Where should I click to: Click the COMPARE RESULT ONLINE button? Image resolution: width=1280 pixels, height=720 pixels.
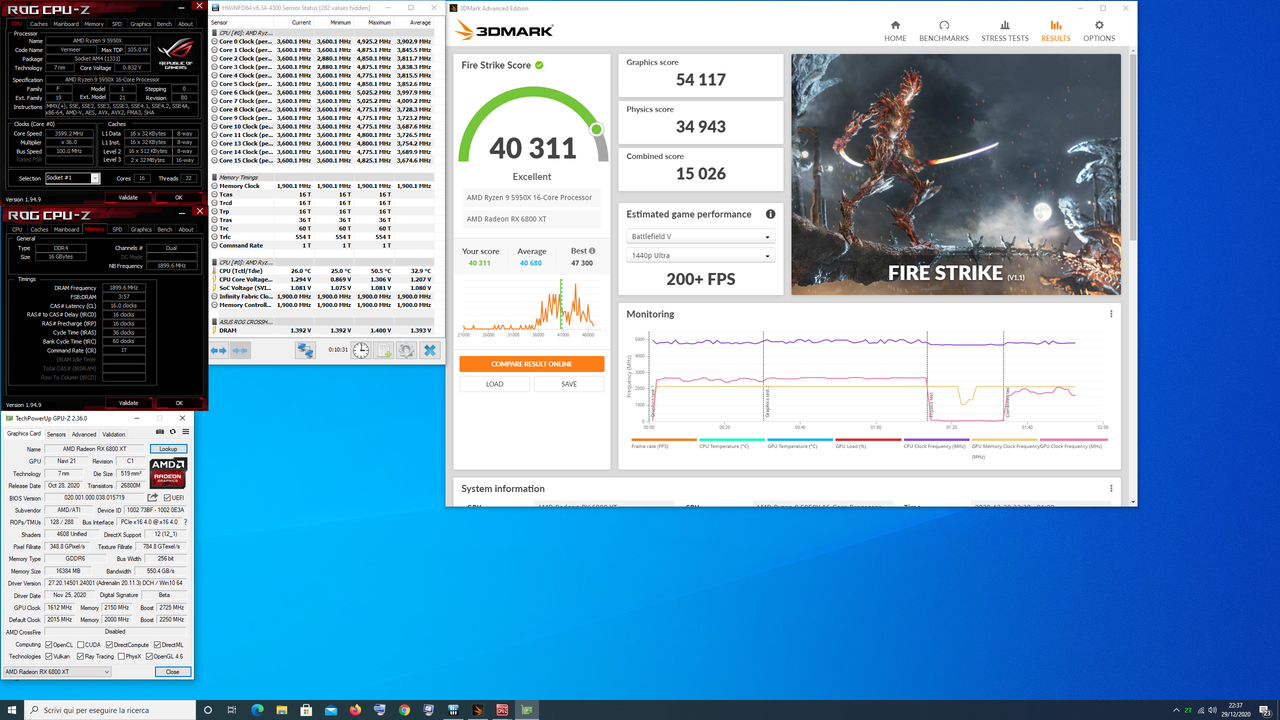533,363
